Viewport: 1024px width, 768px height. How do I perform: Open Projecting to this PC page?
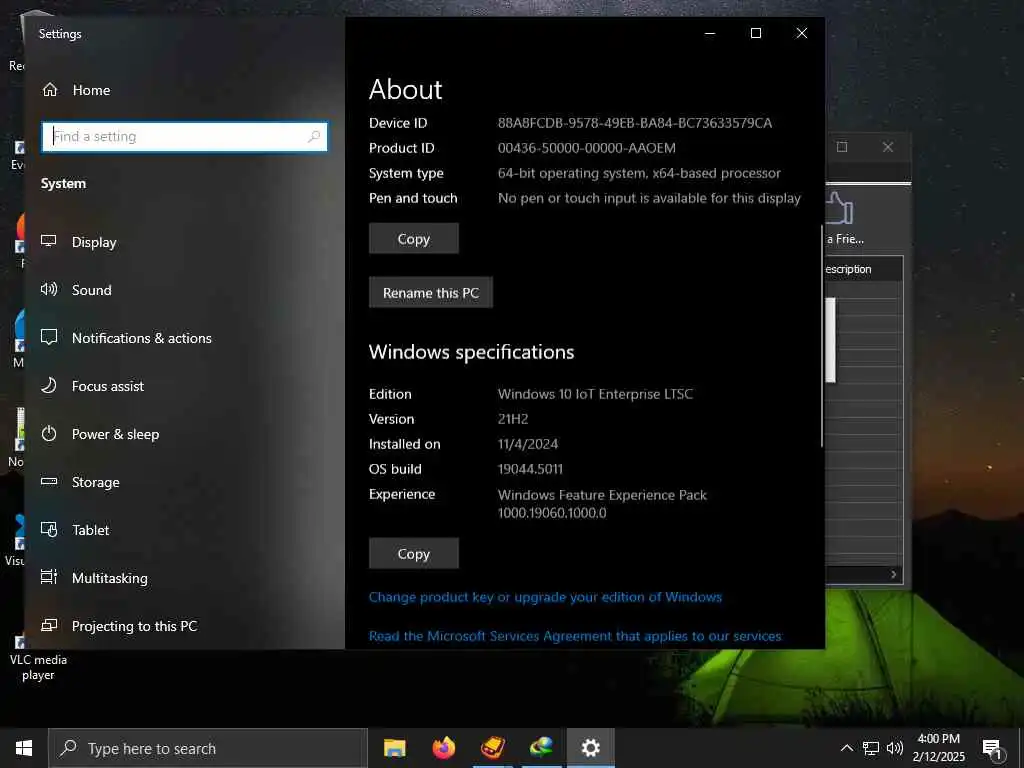(x=135, y=626)
